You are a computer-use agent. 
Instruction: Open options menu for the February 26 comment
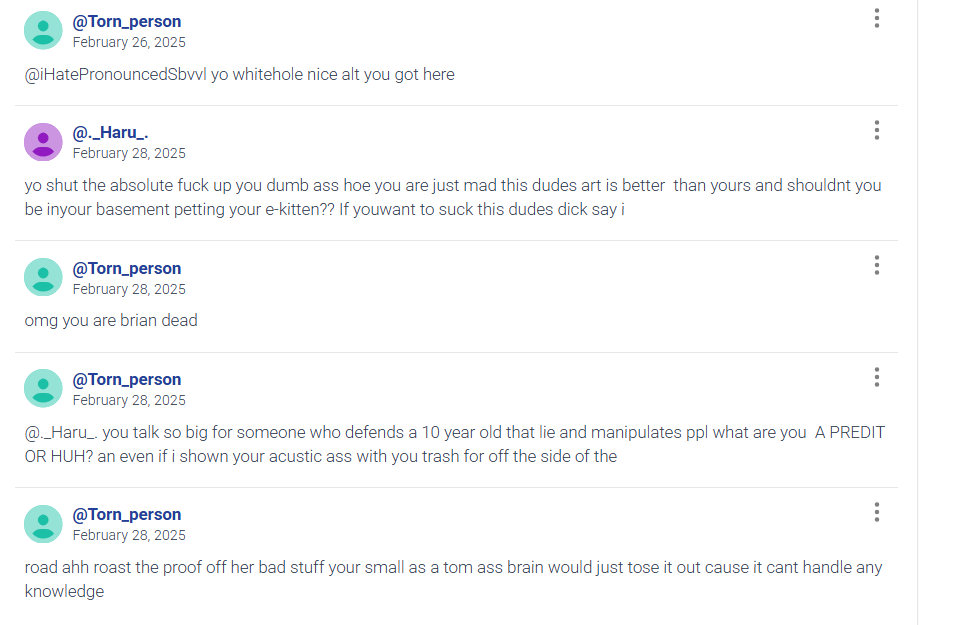click(876, 18)
